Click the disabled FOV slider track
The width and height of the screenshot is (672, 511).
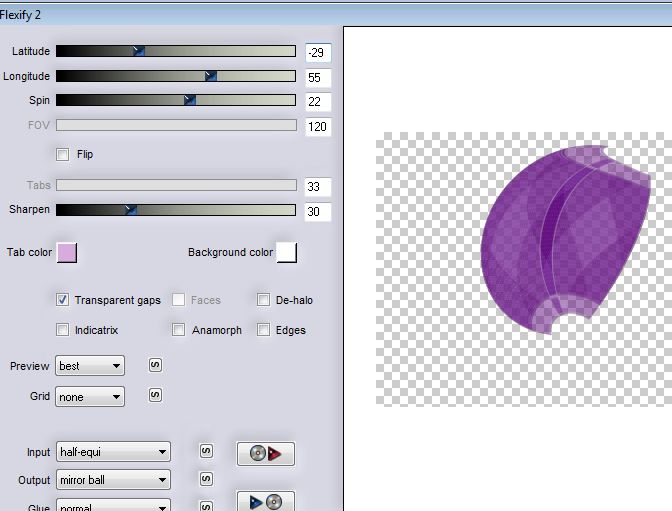(x=176, y=125)
